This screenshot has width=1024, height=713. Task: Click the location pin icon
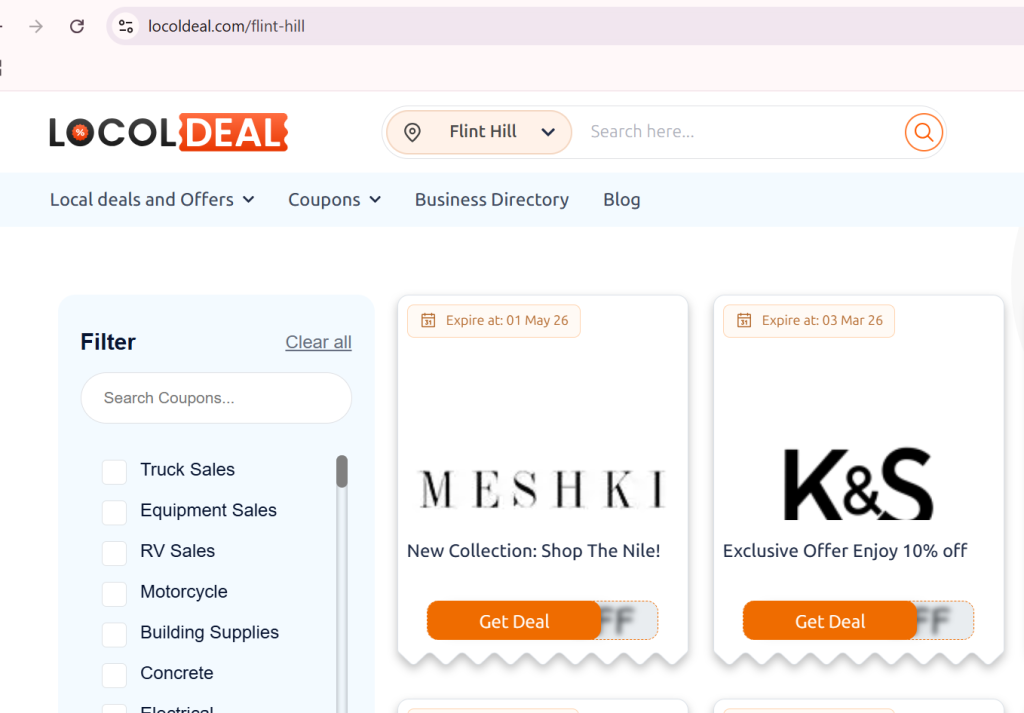pyautogui.click(x=412, y=132)
